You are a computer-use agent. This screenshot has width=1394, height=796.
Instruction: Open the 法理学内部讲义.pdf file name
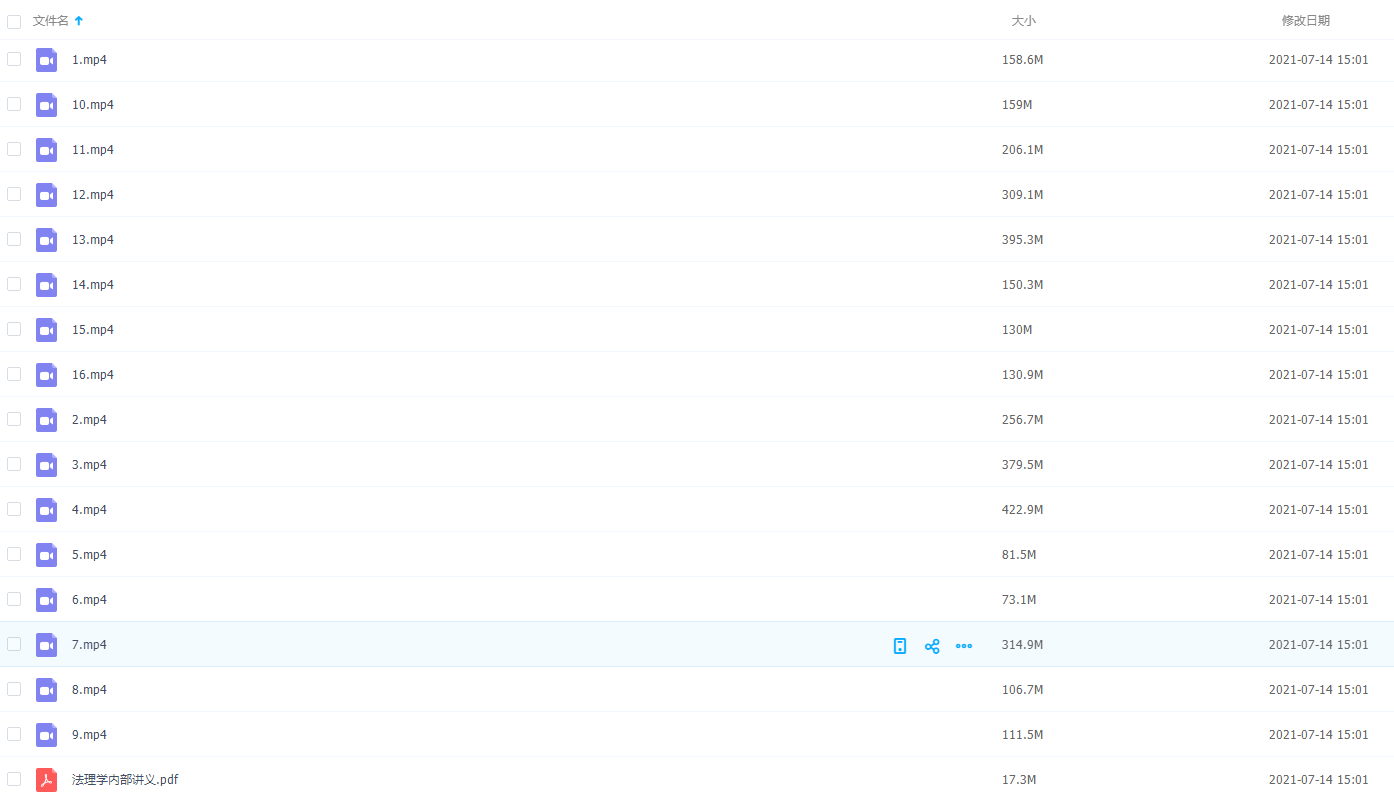tap(125, 780)
